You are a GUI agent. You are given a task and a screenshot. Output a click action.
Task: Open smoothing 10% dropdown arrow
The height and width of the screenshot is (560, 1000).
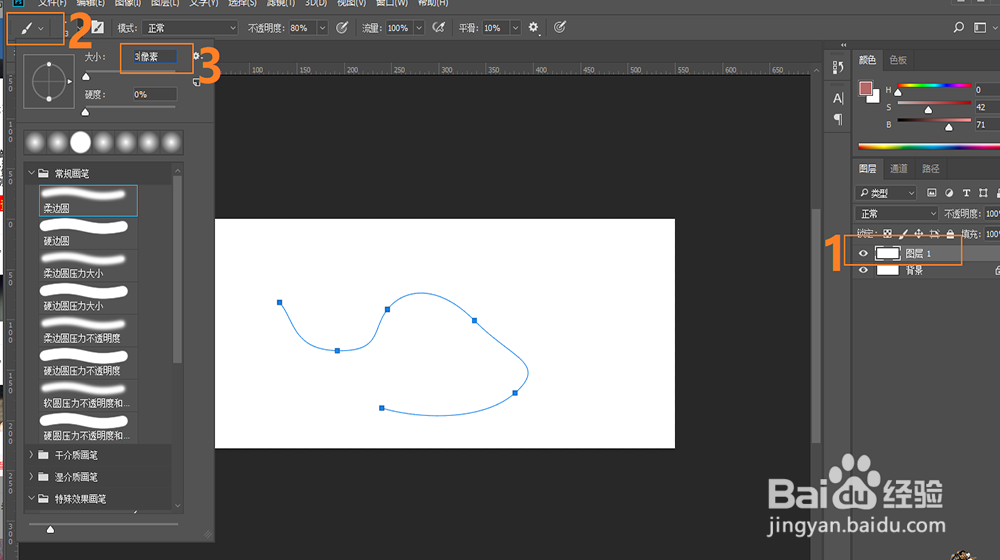click(x=515, y=27)
